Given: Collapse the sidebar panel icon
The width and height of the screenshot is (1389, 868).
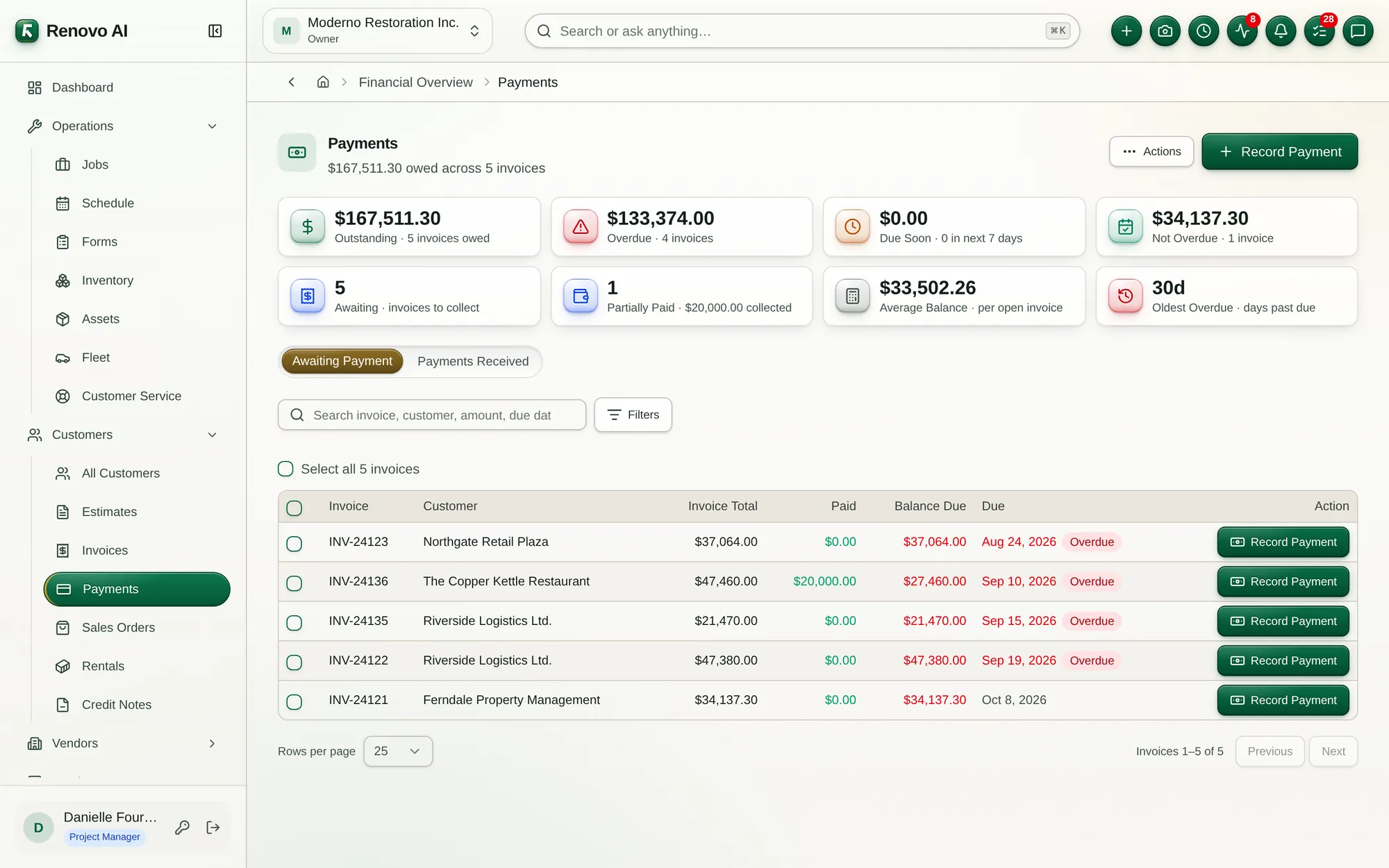Looking at the screenshot, I should [x=215, y=31].
